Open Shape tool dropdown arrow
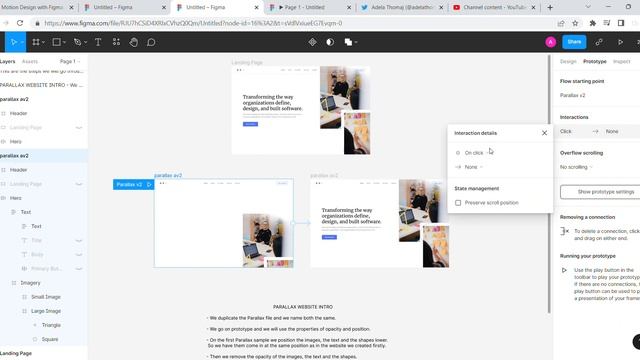 coord(64,42)
